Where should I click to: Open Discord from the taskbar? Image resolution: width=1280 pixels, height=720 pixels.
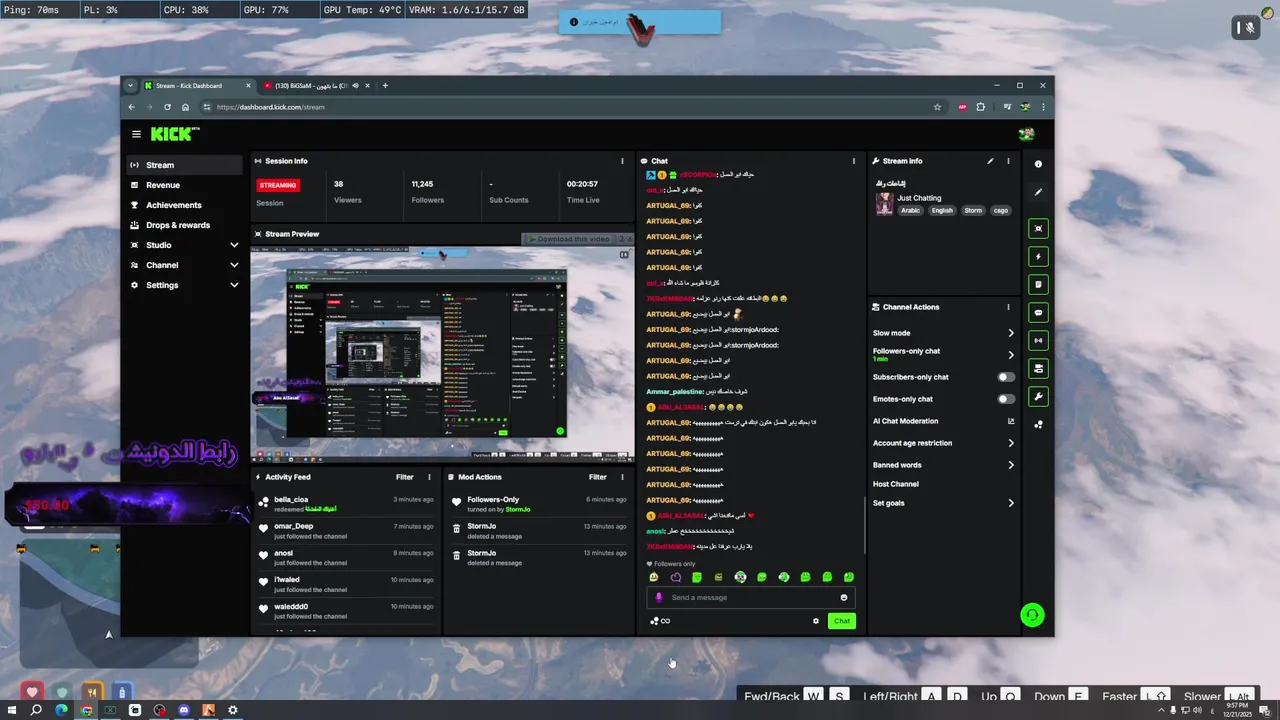(184, 710)
